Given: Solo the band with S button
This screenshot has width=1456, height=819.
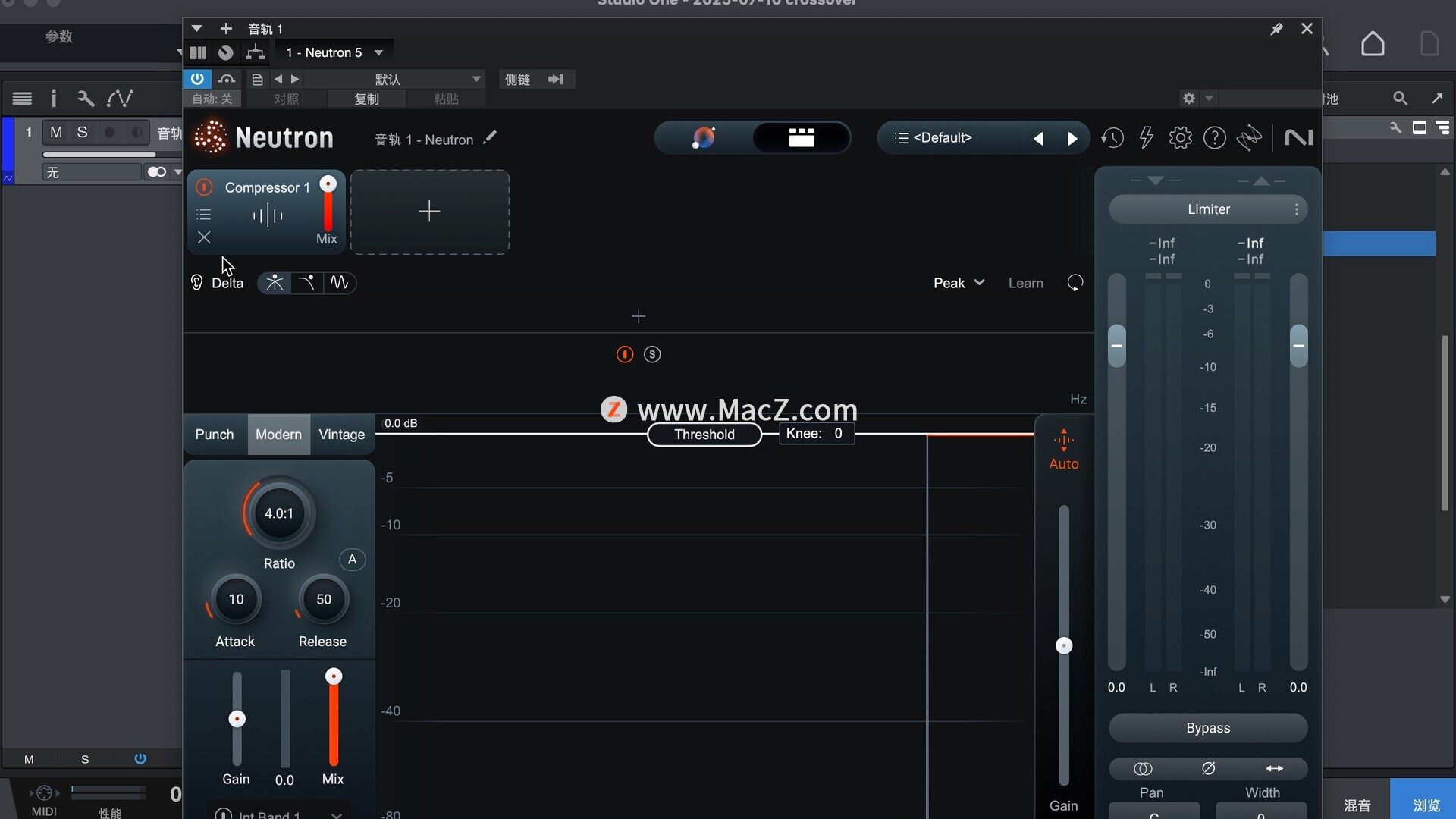Looking at the screenshot, I should [652, 354].
